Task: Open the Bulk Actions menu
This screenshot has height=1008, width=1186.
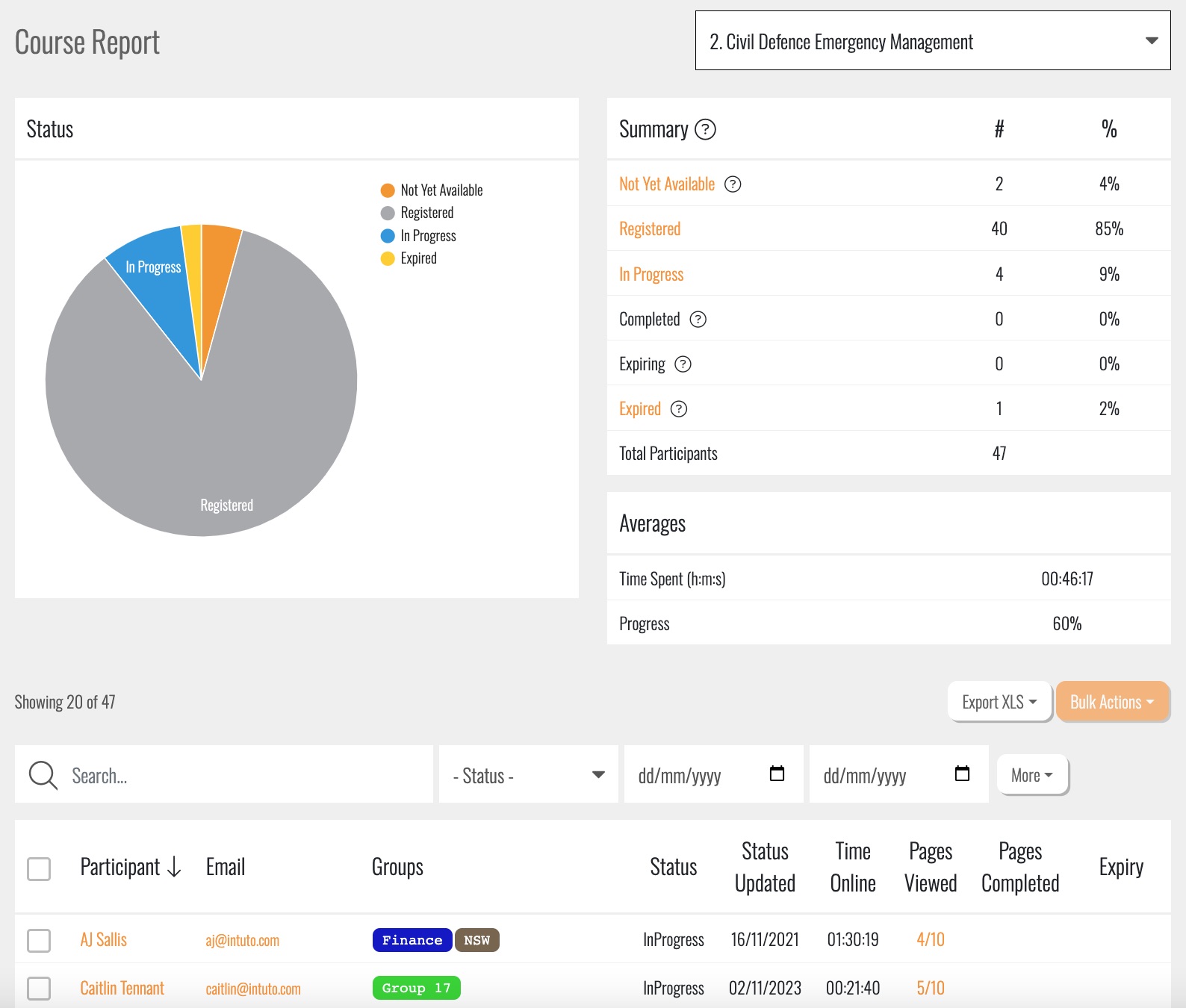Action: point(1111,702)
